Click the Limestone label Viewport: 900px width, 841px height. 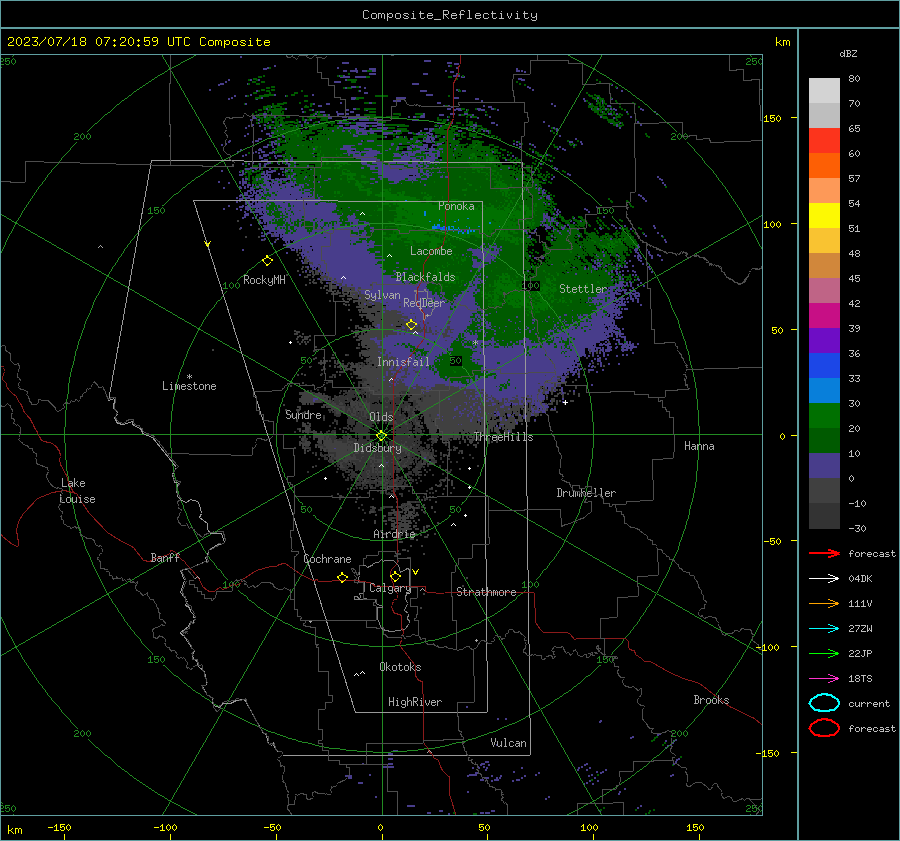(189, 386)
